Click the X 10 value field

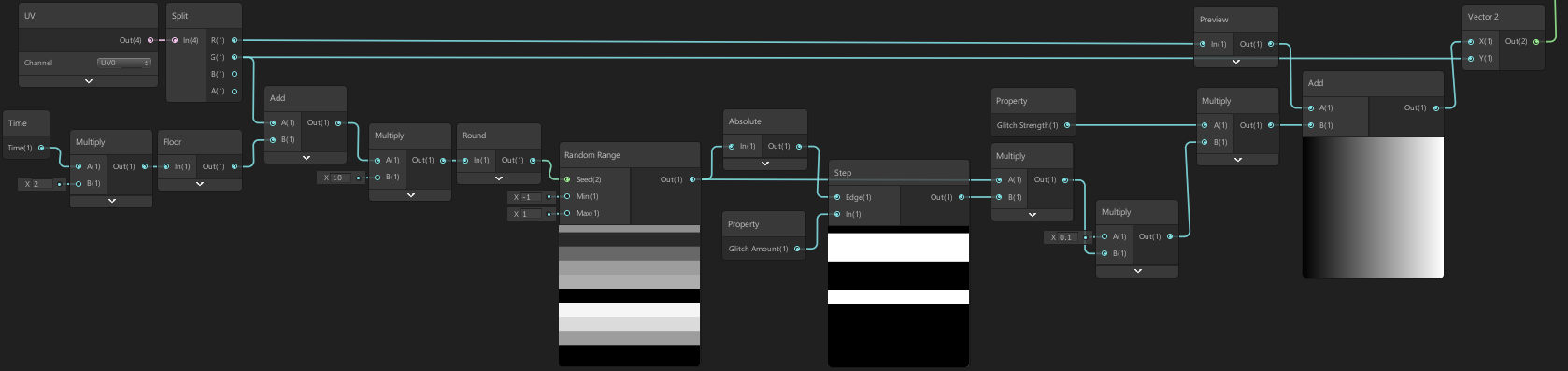(x=340, y=178)
